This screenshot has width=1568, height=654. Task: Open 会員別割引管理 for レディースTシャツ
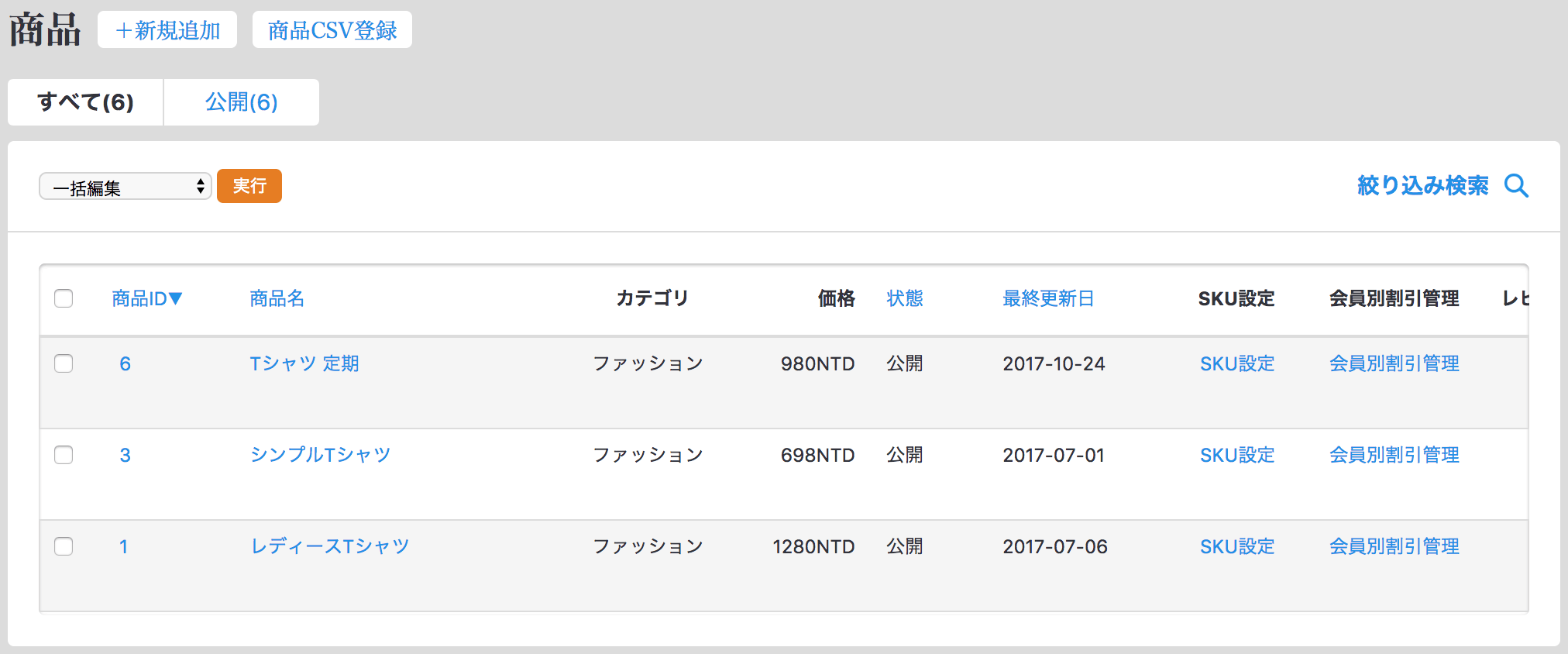click(1394, 546)
